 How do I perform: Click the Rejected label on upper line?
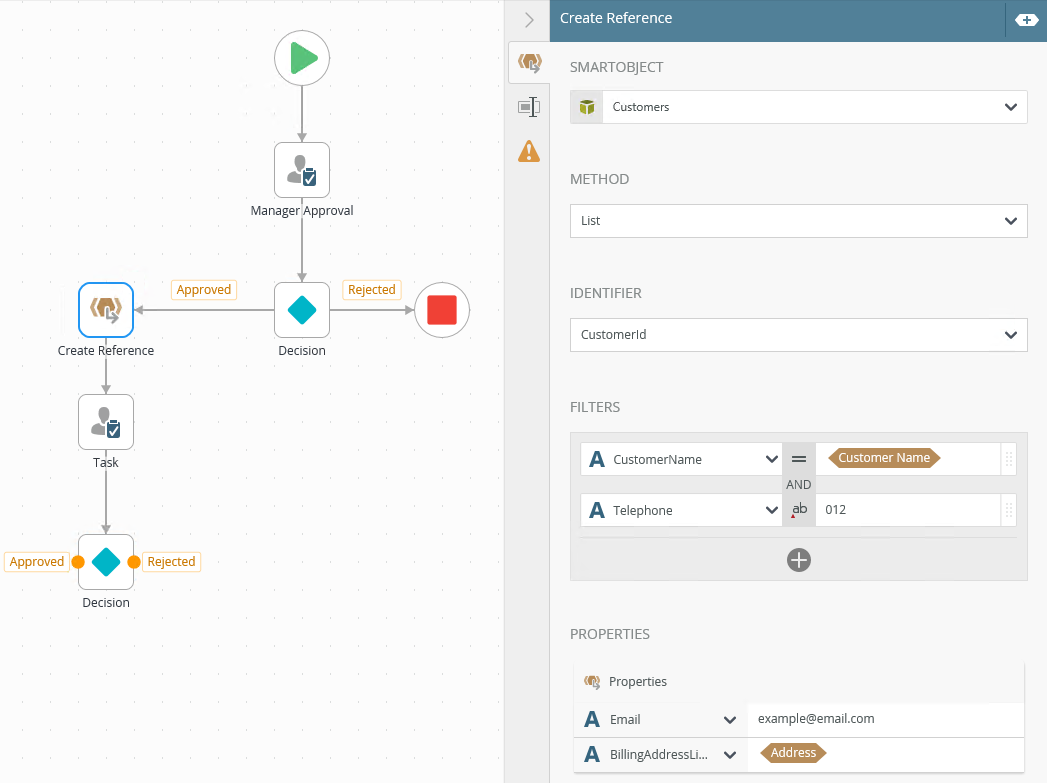[372, 290]
